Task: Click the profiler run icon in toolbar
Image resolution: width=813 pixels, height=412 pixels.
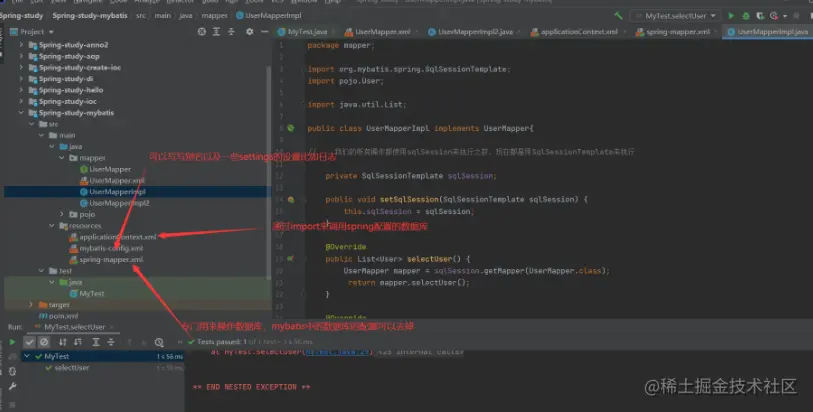Action: (774, 16)
